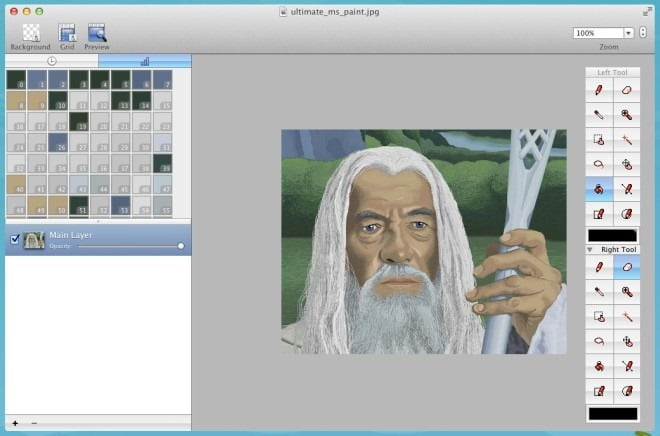The height and width of the screenshot is (436, 660).
Task: Click the Main Layer thumbnail
Action: pyautogui.click(x=34, y=240)
